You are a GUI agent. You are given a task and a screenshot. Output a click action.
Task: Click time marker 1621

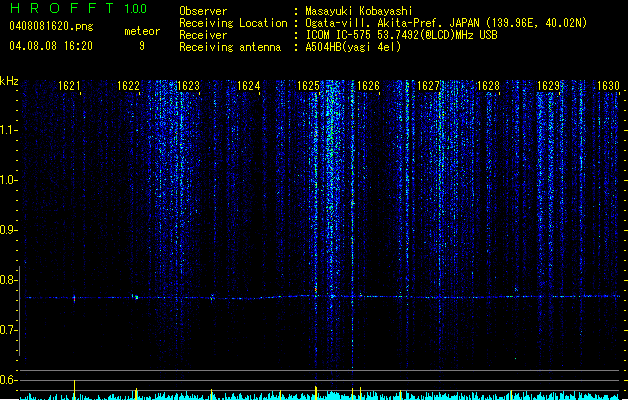[x=69, y=86]
